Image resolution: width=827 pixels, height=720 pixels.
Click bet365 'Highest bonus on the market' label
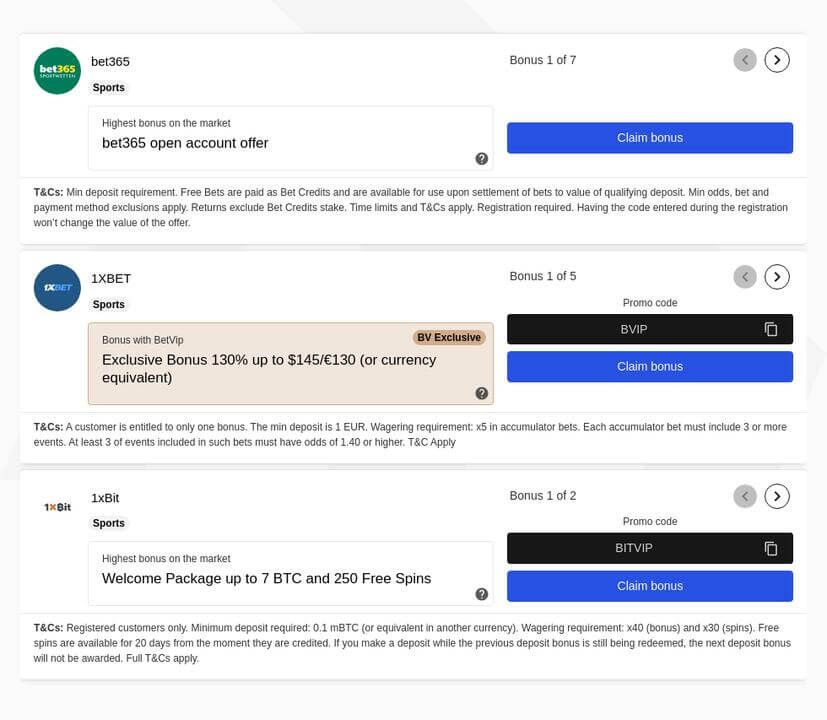pyautogui.click(x=166, y=123)
